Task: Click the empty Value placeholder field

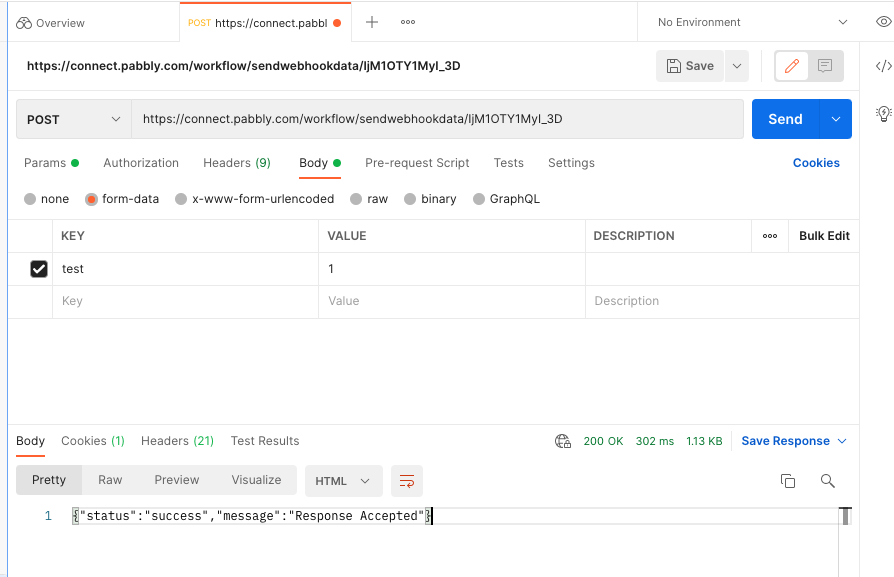Action: point(452,302)
